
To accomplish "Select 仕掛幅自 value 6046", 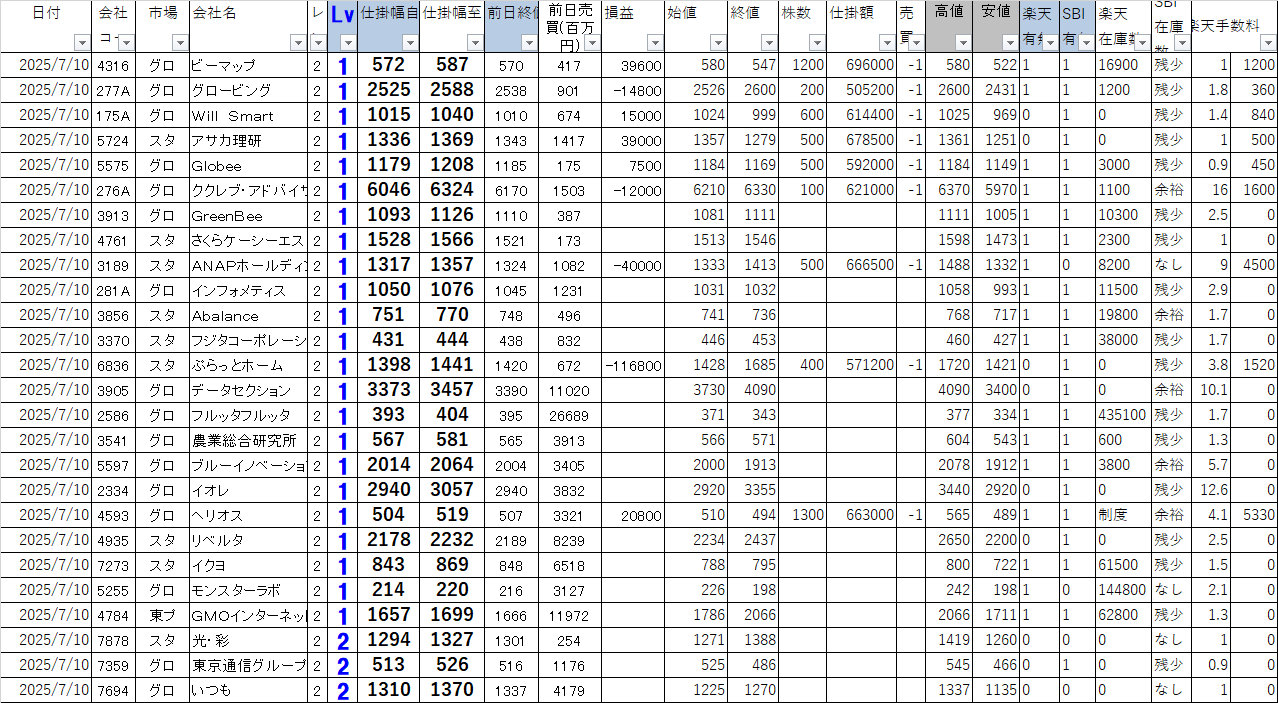I will 388,190.
